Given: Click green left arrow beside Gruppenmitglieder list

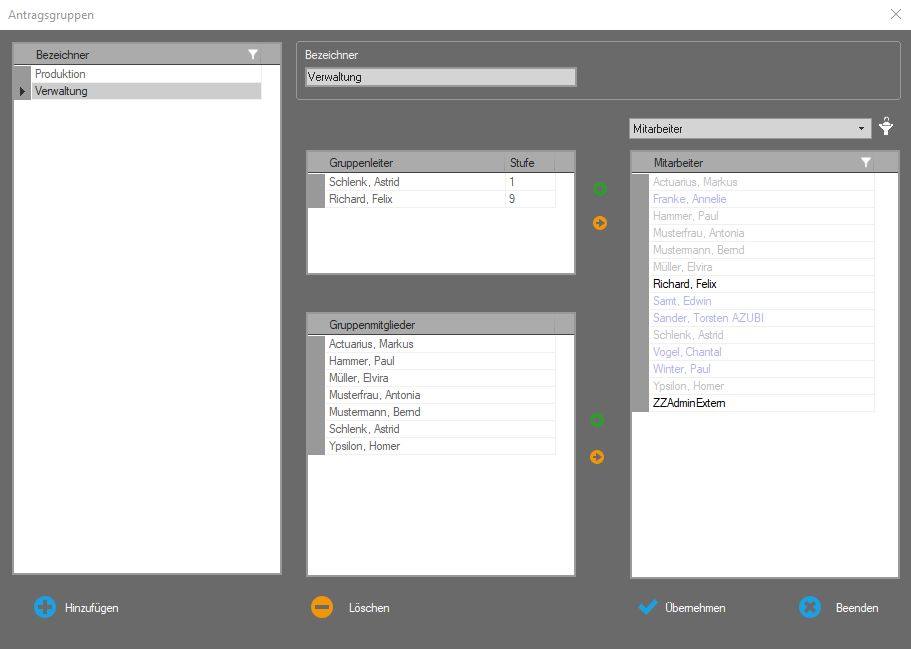Looking at the screenshot, I should 597,421.
